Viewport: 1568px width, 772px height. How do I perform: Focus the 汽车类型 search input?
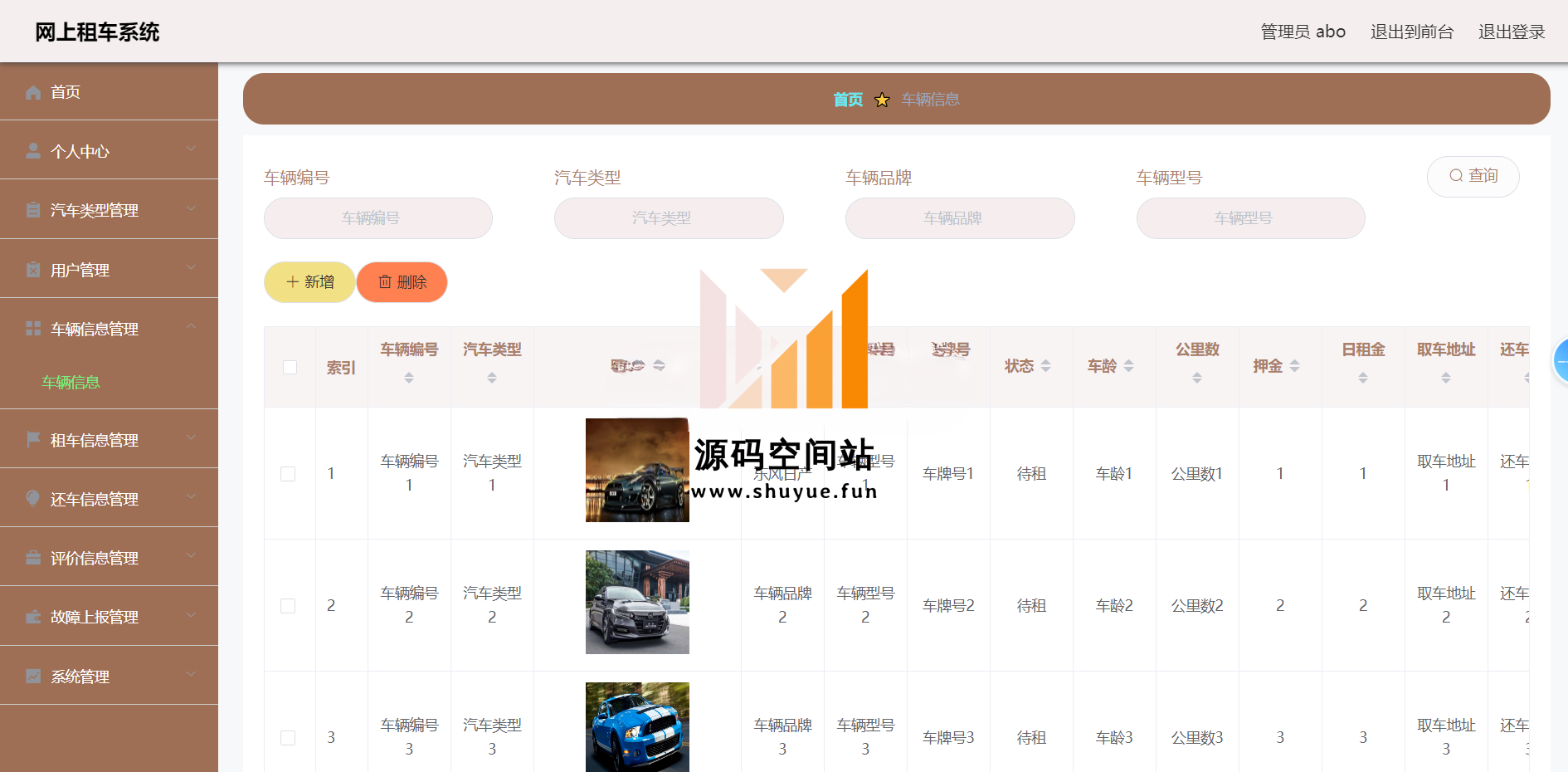click(669, 218)
